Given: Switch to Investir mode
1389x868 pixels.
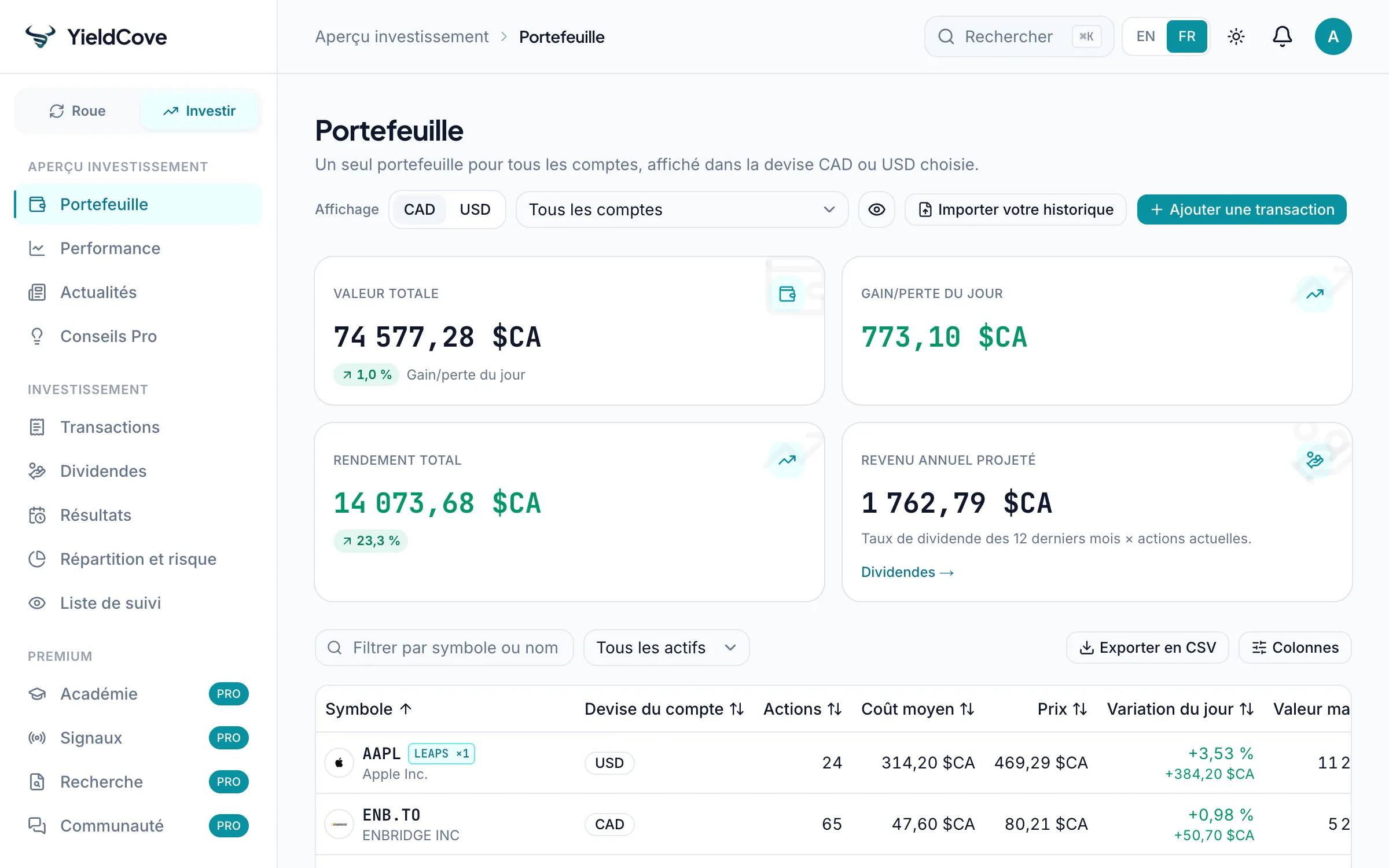Looking at the screenshot, I should pyautogui.click(x=199, y=111).
